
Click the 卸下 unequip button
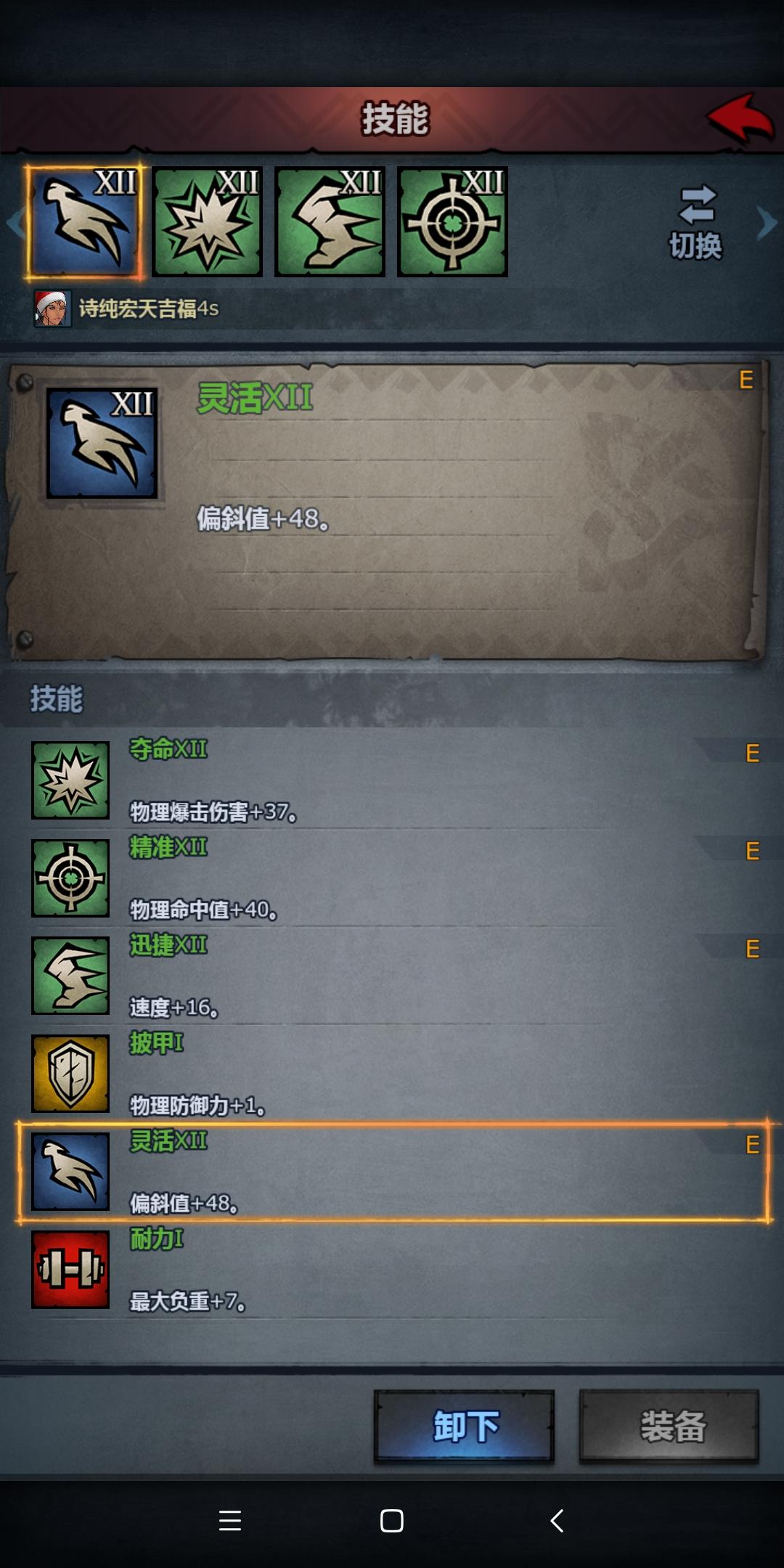pos(465,1426)
